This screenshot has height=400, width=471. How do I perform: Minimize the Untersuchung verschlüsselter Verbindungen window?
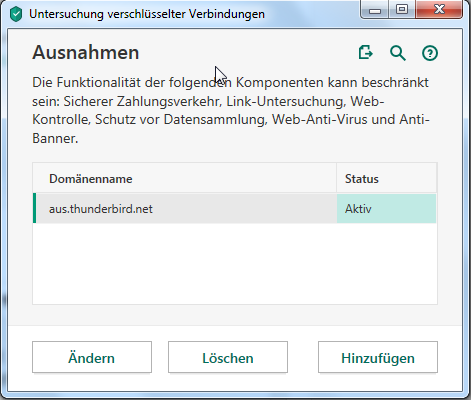(x=375, y=10)
